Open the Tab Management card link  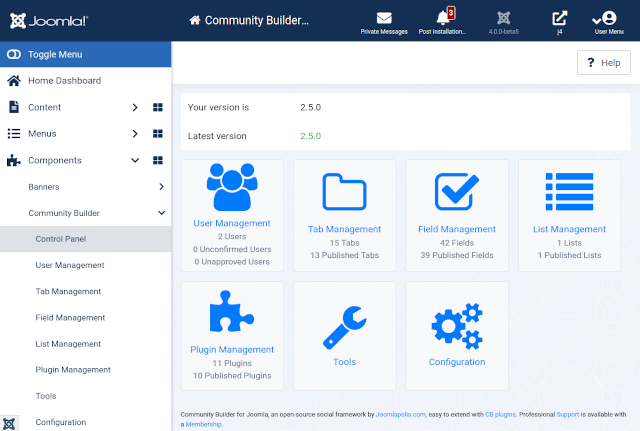(x=344, y=229)
